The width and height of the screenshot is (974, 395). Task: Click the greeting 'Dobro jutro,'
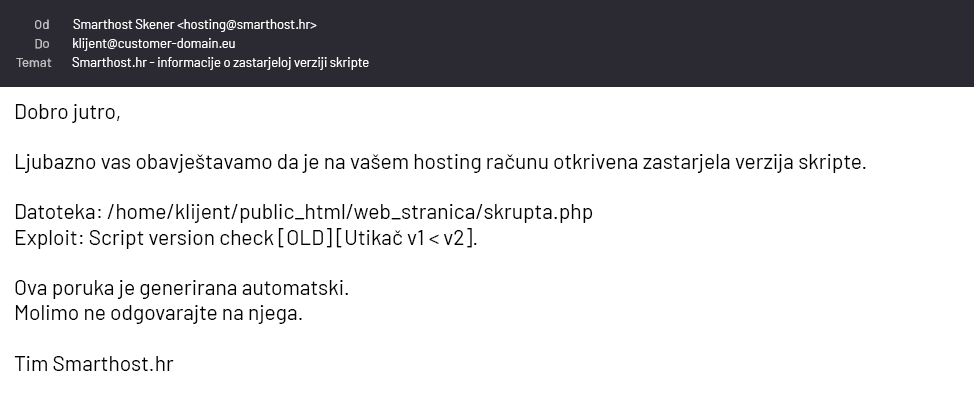coord(67,112)
